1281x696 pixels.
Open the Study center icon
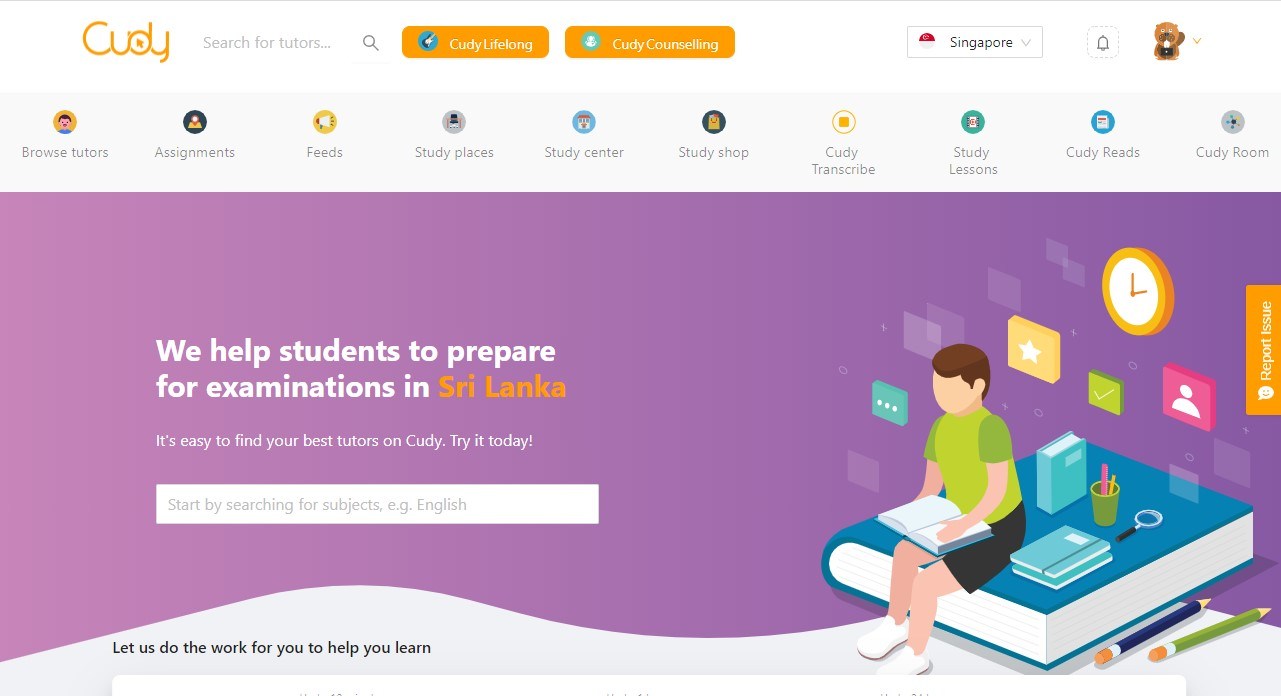point(584,122)
